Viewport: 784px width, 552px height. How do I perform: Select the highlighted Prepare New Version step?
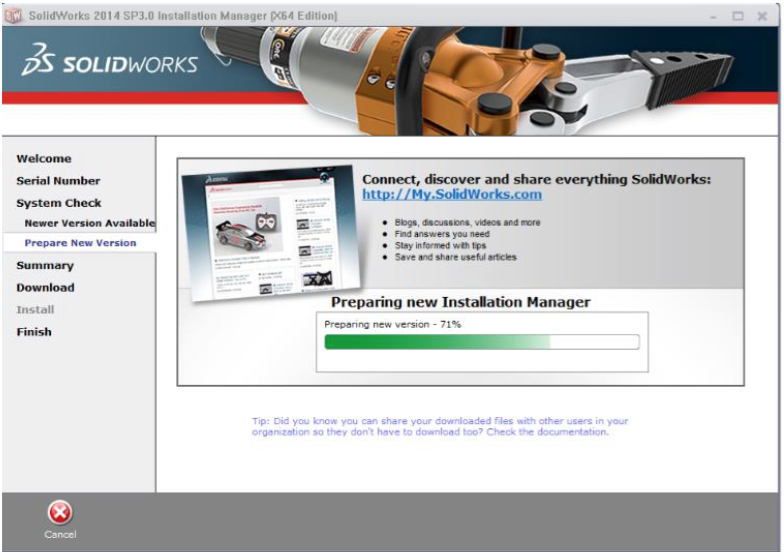80,243
